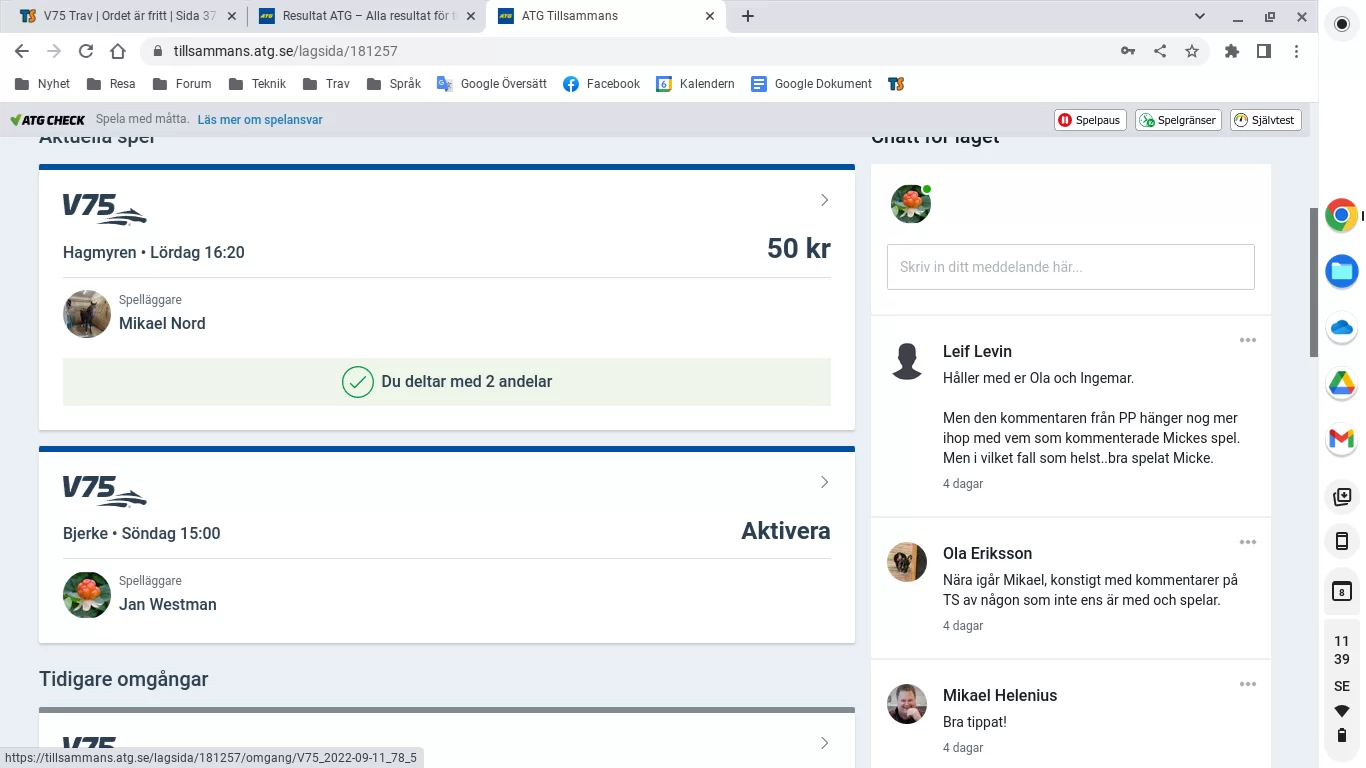1366x768 pixels.
Task: Activate the Bjerke Söndag game
Action: [x=785, y=531]
